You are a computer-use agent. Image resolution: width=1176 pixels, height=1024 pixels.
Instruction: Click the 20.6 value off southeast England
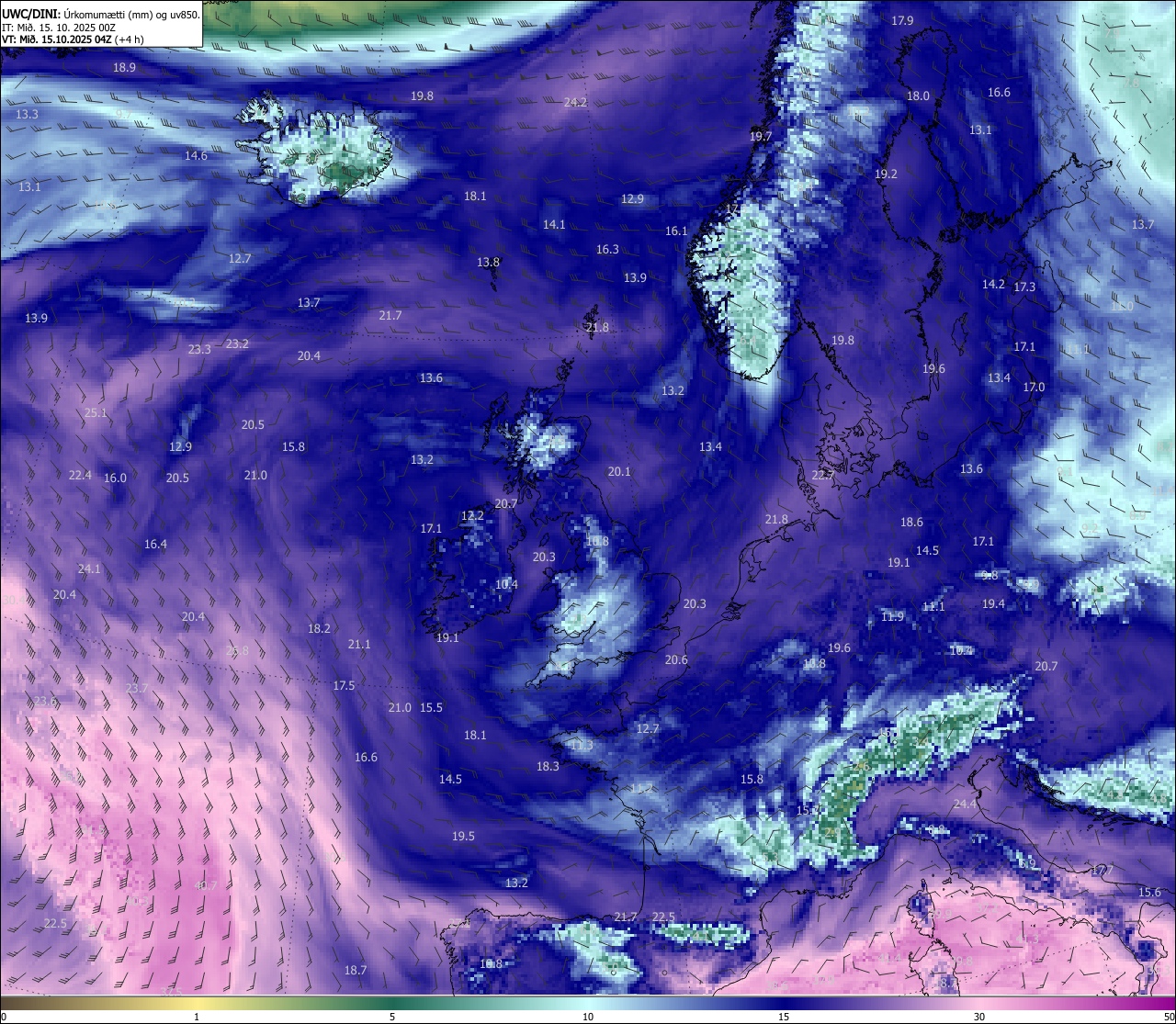[676, 659]
